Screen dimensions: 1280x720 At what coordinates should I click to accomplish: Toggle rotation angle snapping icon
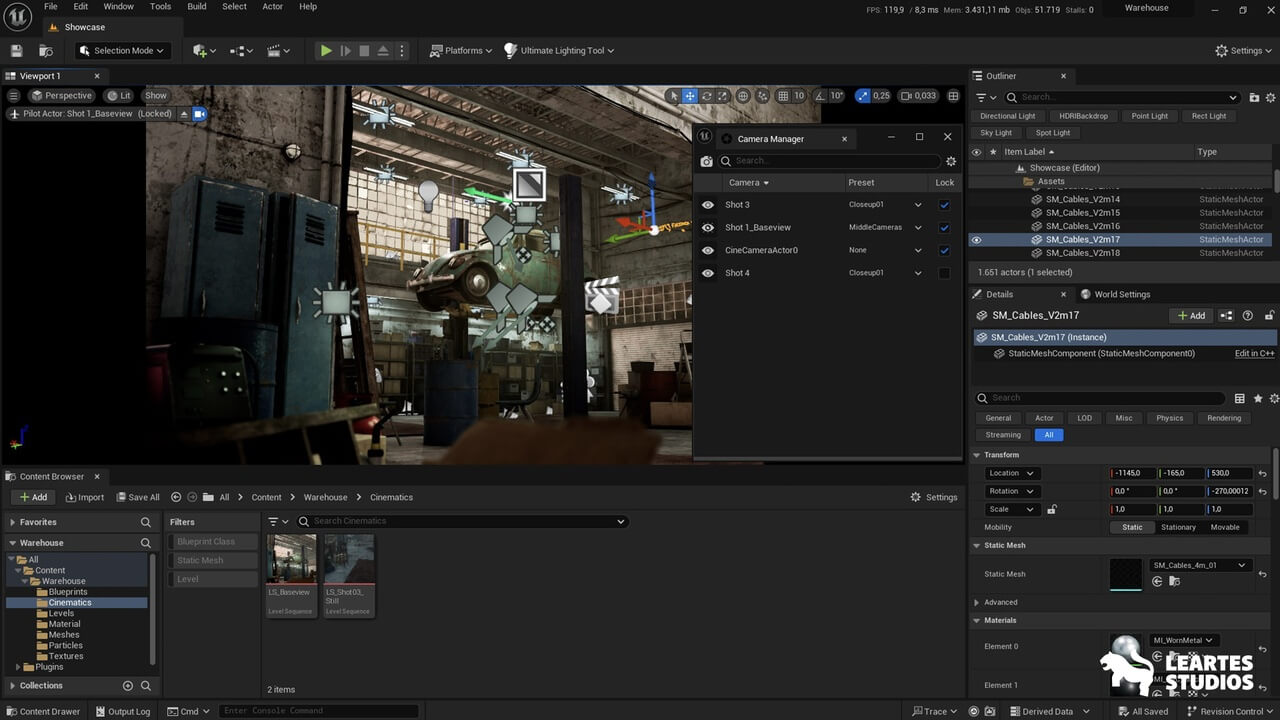pyautogui.click(x=819, y=96)
